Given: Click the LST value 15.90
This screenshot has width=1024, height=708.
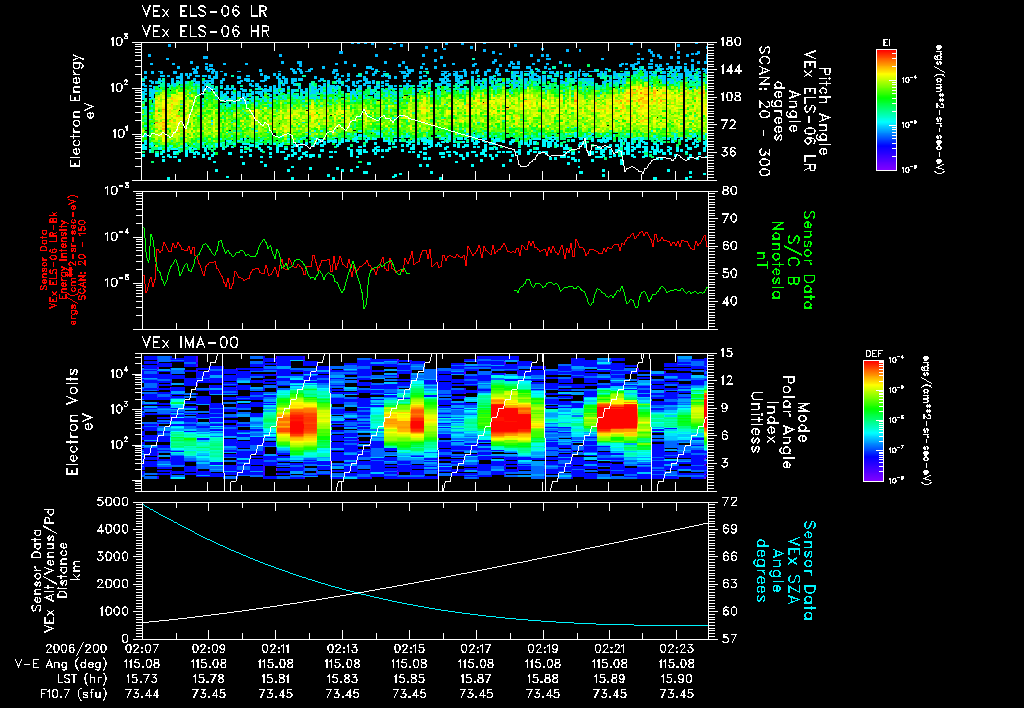Looking at the screenshot, I should coord(677,679).
